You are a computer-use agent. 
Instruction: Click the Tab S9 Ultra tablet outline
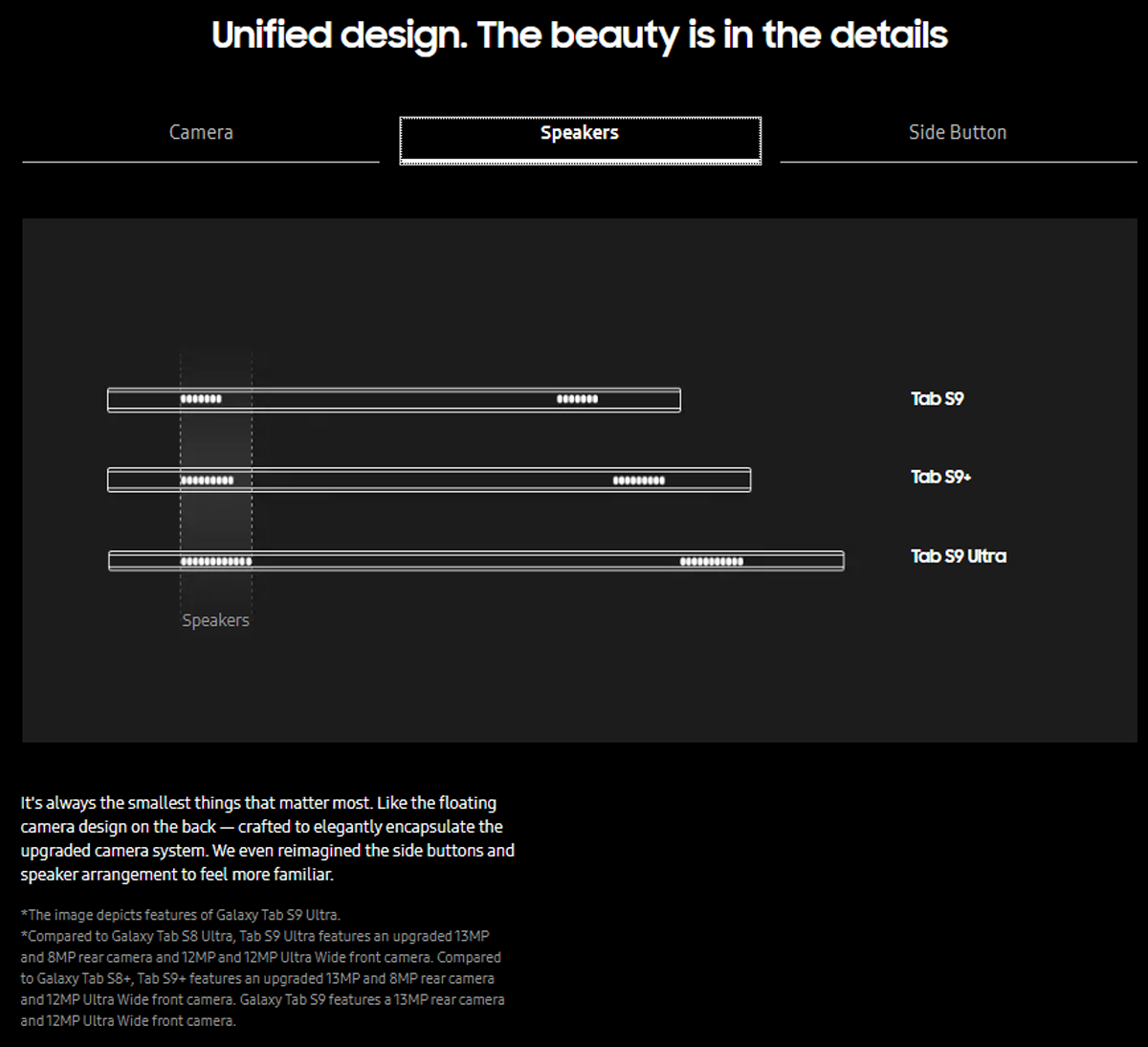(x=476, y=561)
